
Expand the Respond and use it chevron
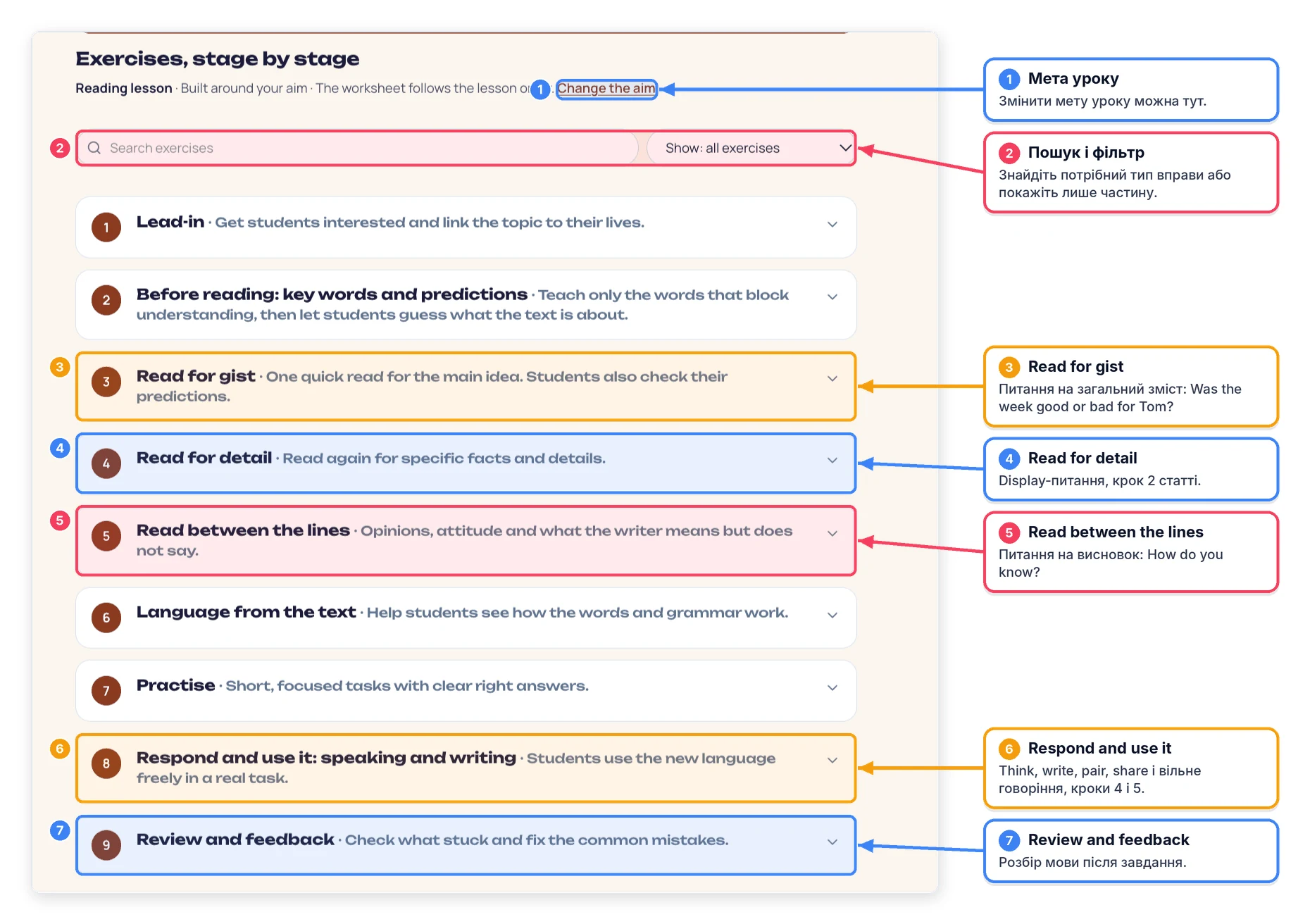click(832, 761)
